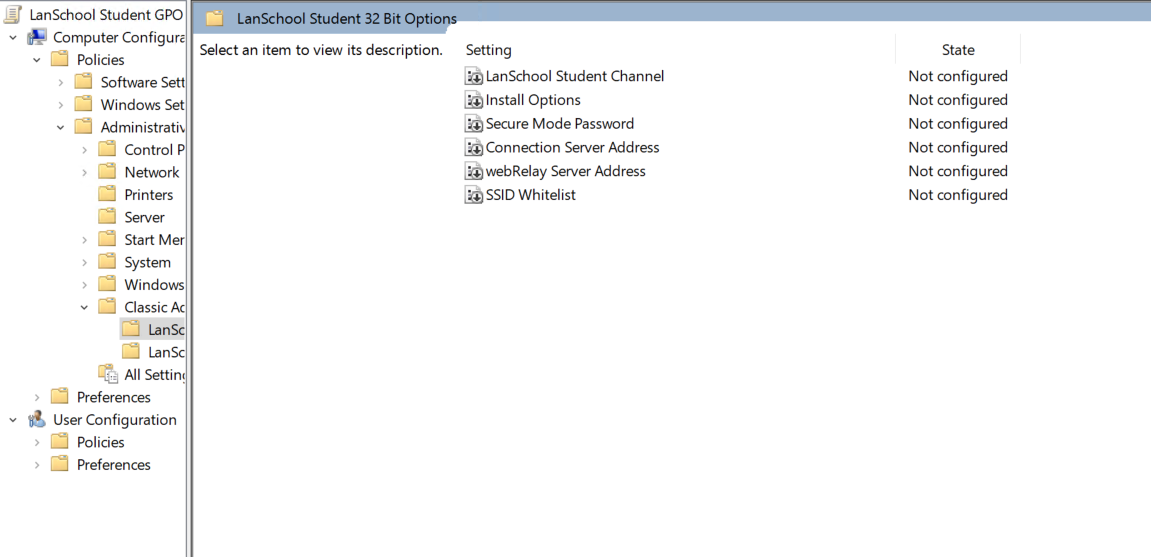Screen dimensions: 1151x557
Task: Select the Classic Ac tree label
Action: tap(154, 307)
